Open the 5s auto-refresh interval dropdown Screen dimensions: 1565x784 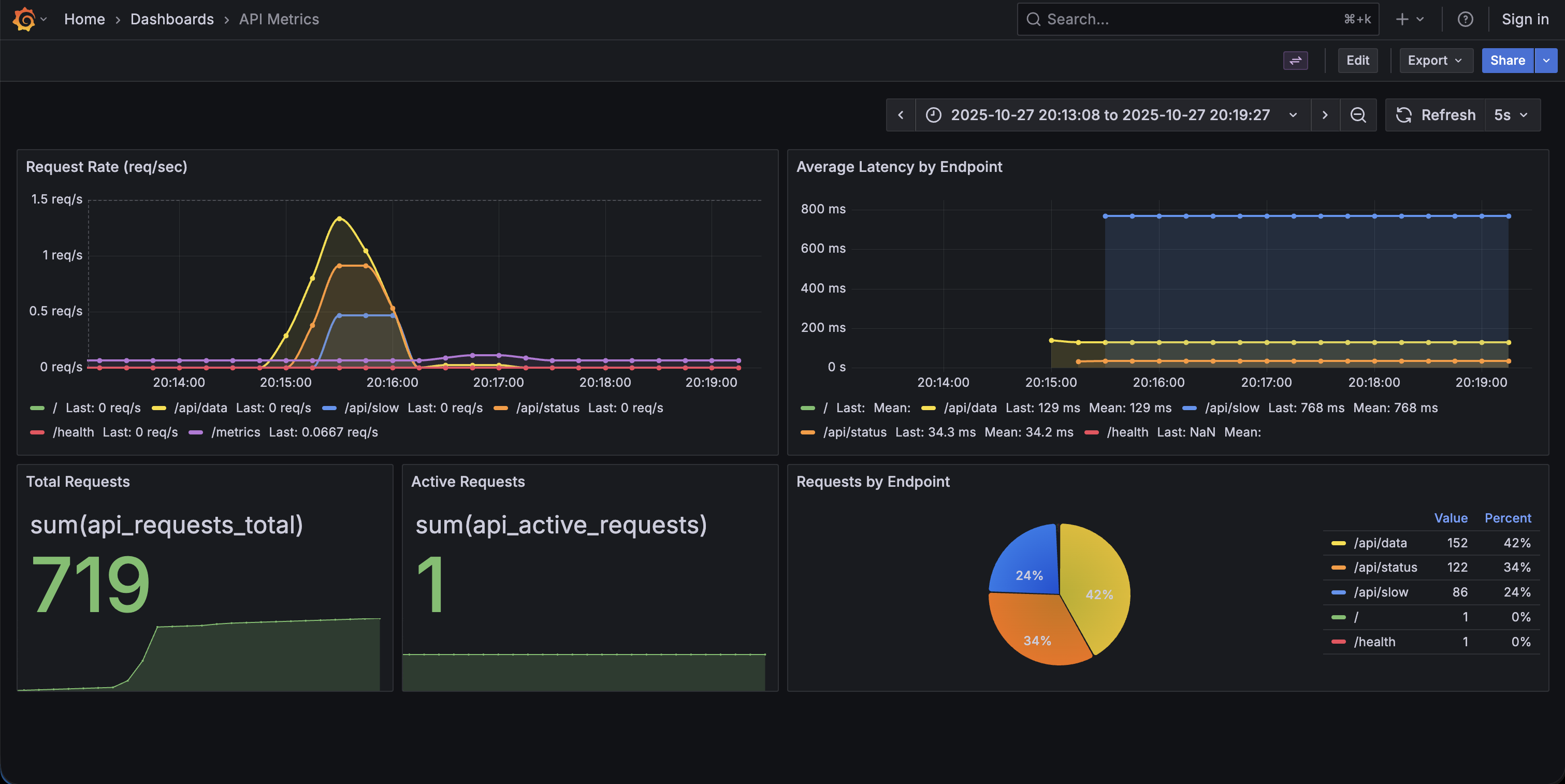(x=1512, y=115)
